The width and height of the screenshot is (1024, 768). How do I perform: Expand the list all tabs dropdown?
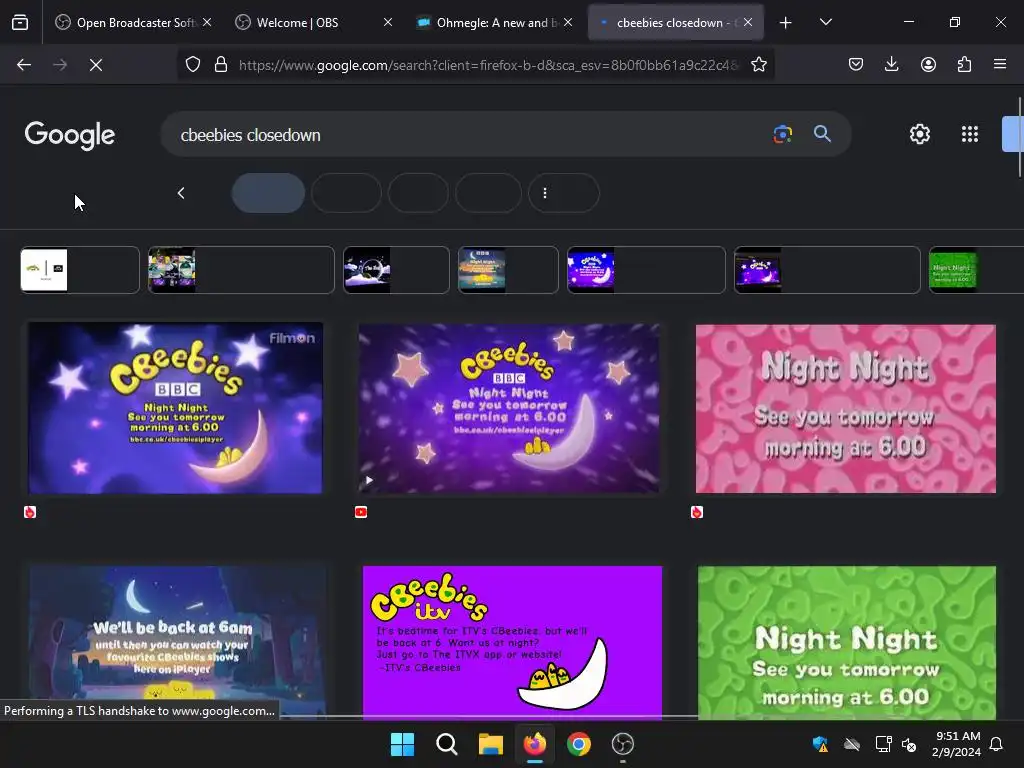(825, 22)
